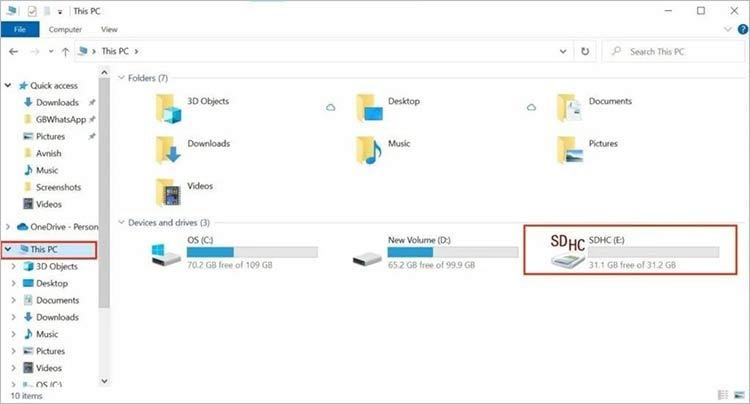Expand the OneDrive - Personal node
Viewport: 750px width, 404px height.
pyautogui.click(x=8, y=227)
